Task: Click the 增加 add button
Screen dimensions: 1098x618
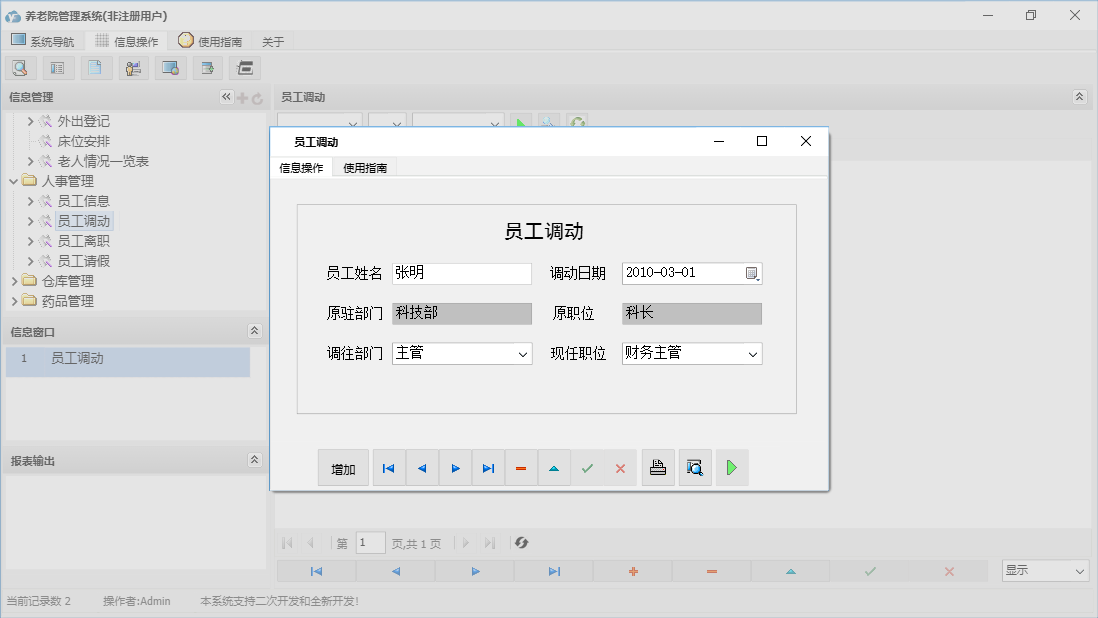Action: pyautogui.click(x=343, y=467)
